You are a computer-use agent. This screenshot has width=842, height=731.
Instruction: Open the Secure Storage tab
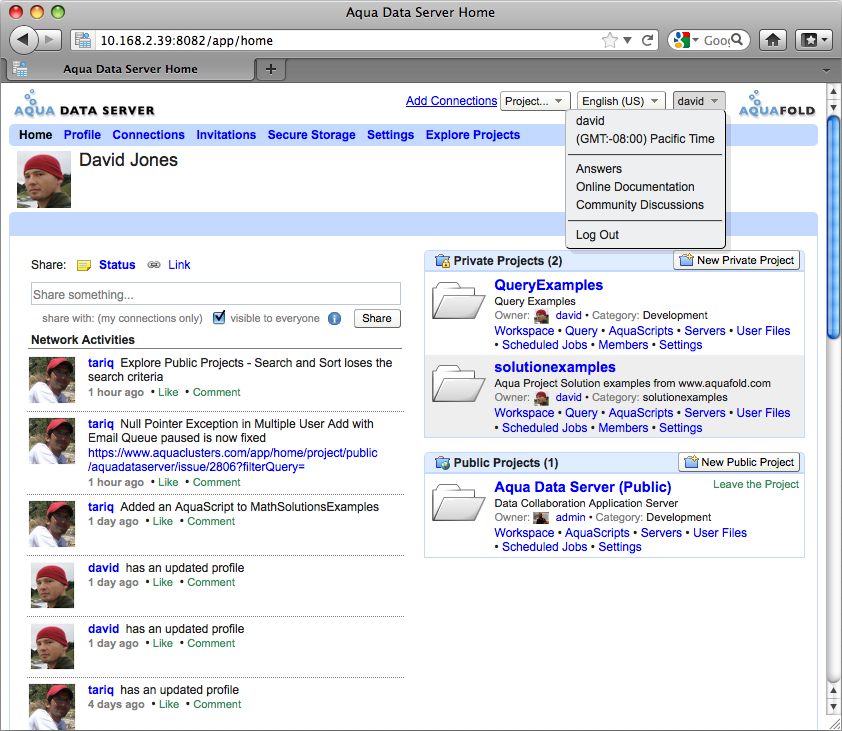point(311,135)
